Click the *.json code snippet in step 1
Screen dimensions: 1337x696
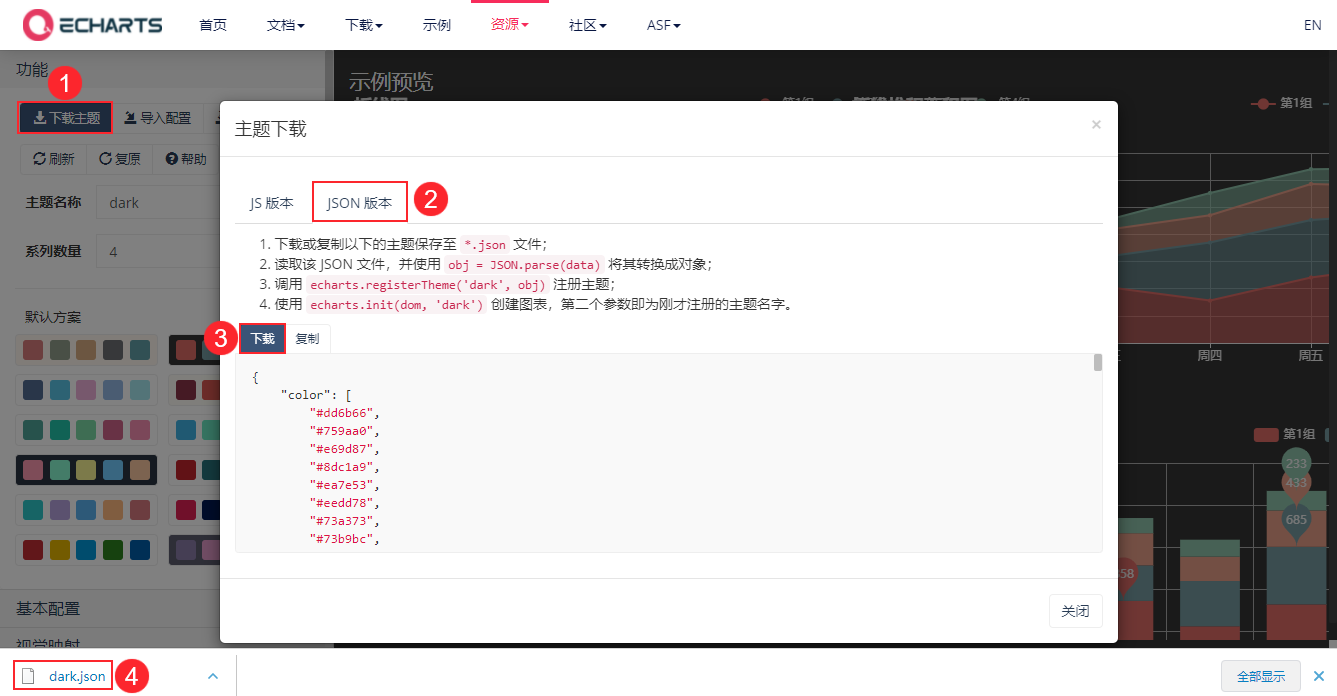click(485, 244)
